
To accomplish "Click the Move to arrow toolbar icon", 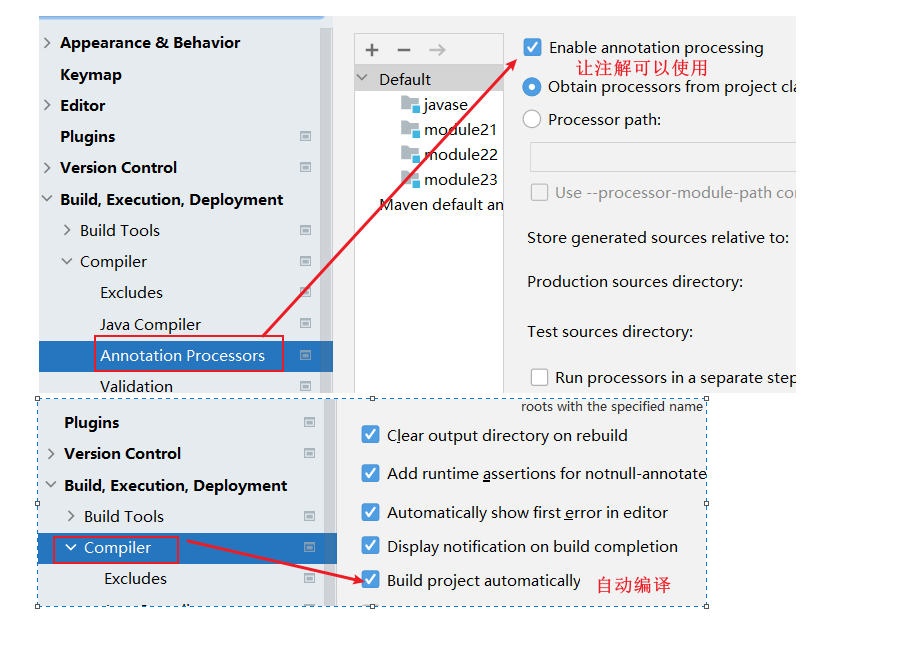I will 437,50.
